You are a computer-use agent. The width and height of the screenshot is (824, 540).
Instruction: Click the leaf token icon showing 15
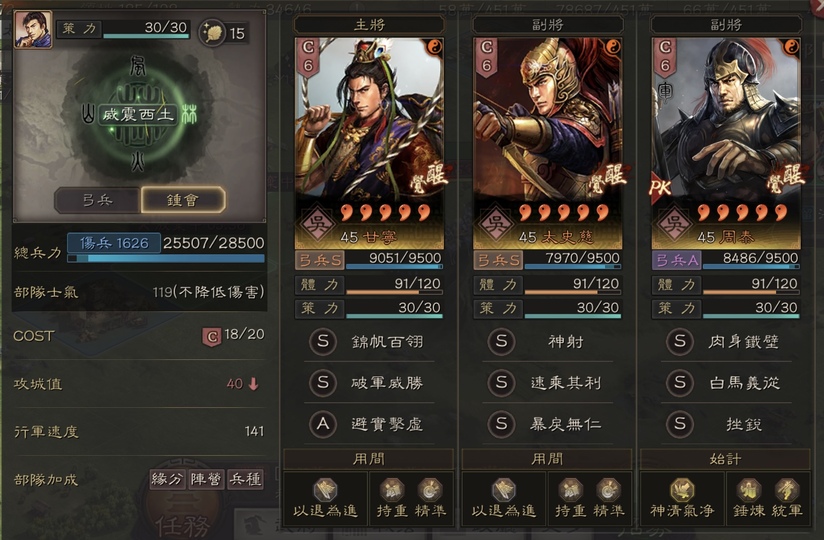[x=212, y=33]
